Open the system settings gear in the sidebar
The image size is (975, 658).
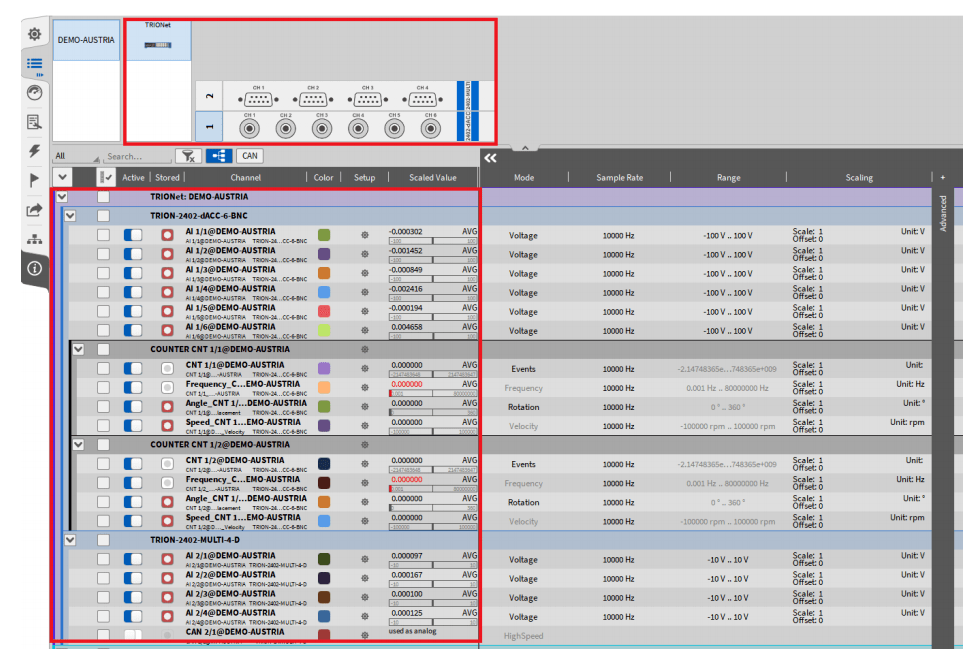click(34, 34)
